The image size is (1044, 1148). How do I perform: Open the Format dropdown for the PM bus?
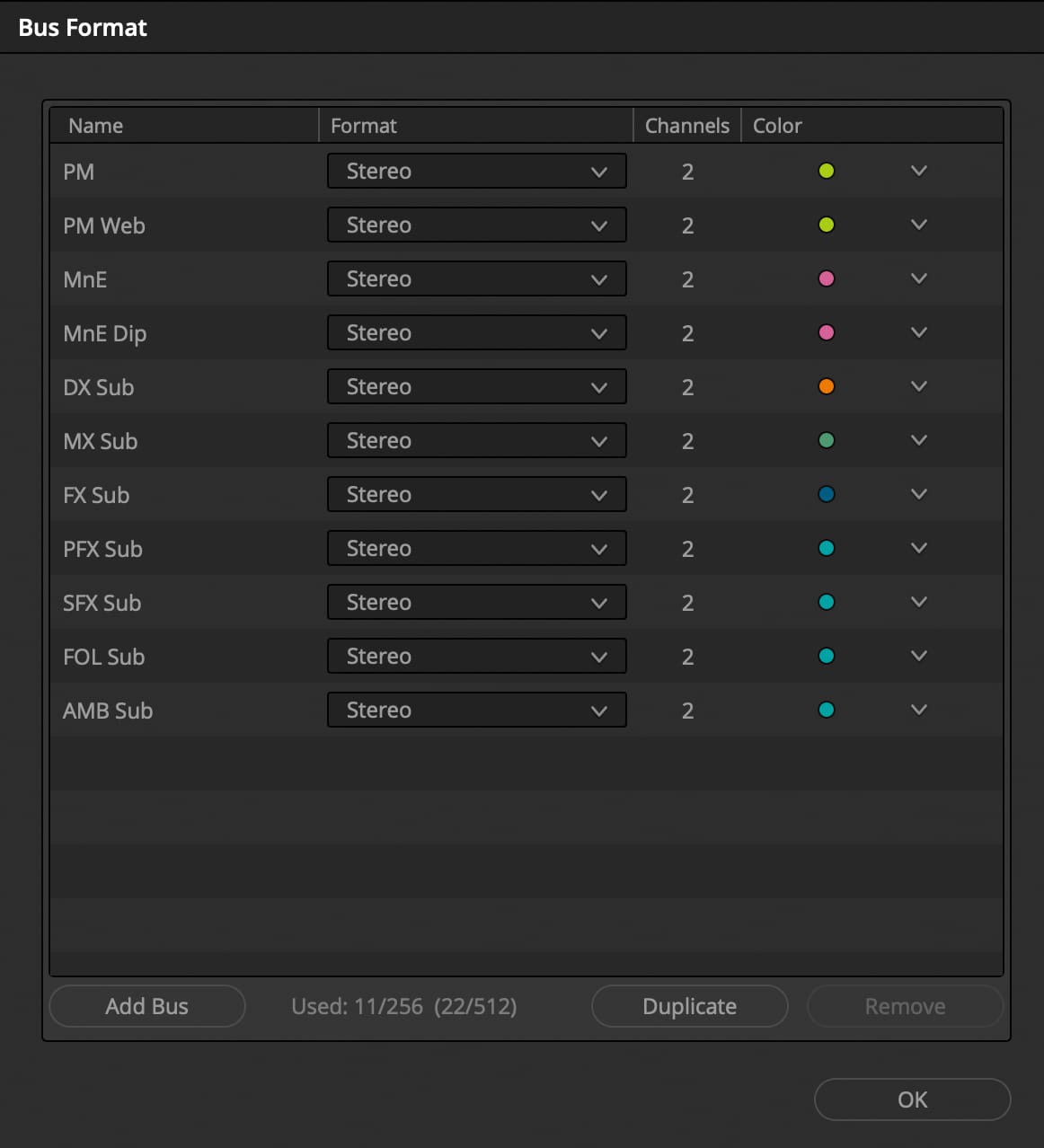(x=476, y=171)
